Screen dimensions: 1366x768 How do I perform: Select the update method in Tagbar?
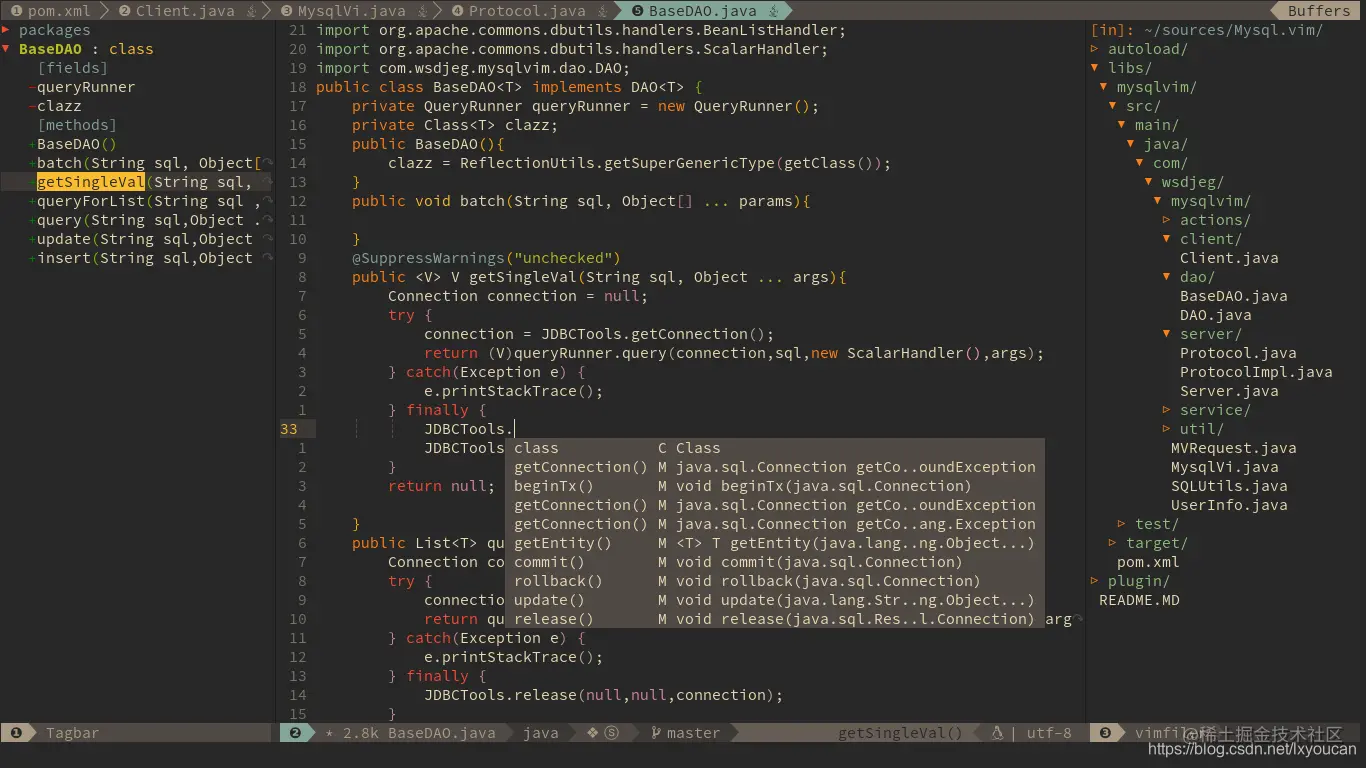click(x=144, y=239)
